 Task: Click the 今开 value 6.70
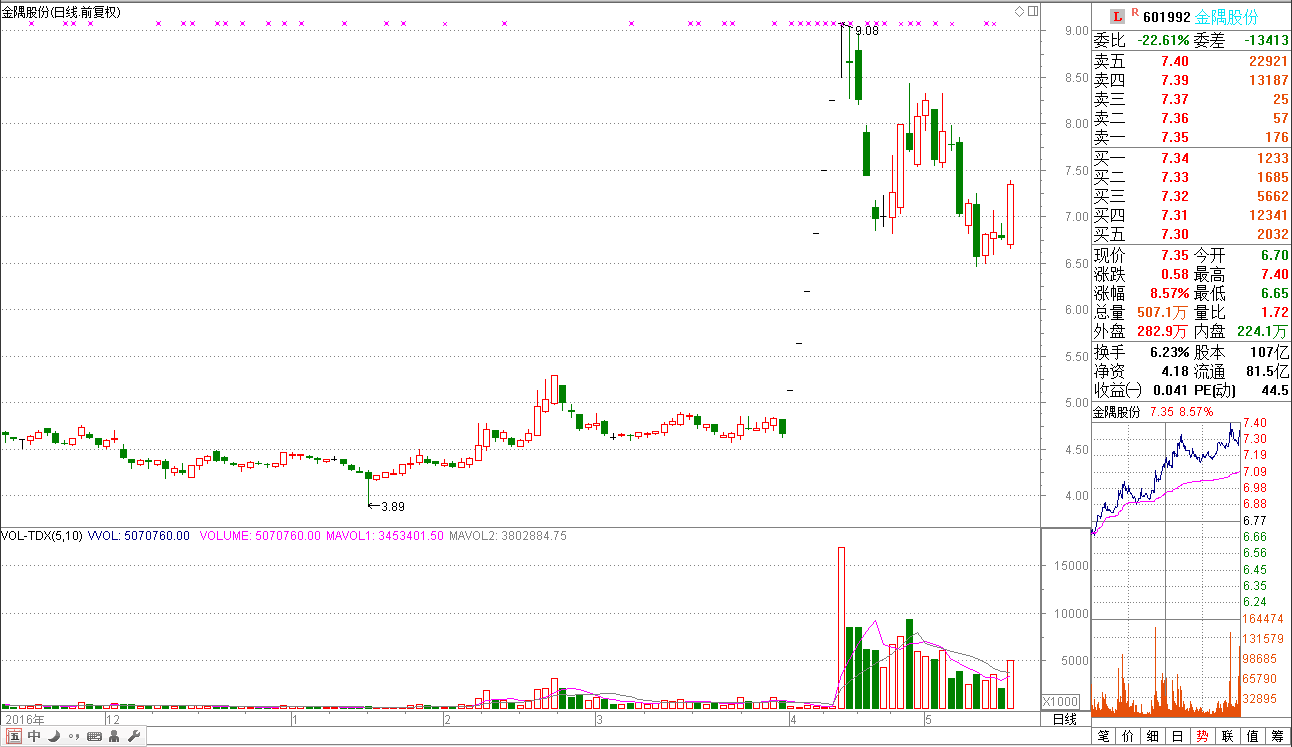(1275, 256)
